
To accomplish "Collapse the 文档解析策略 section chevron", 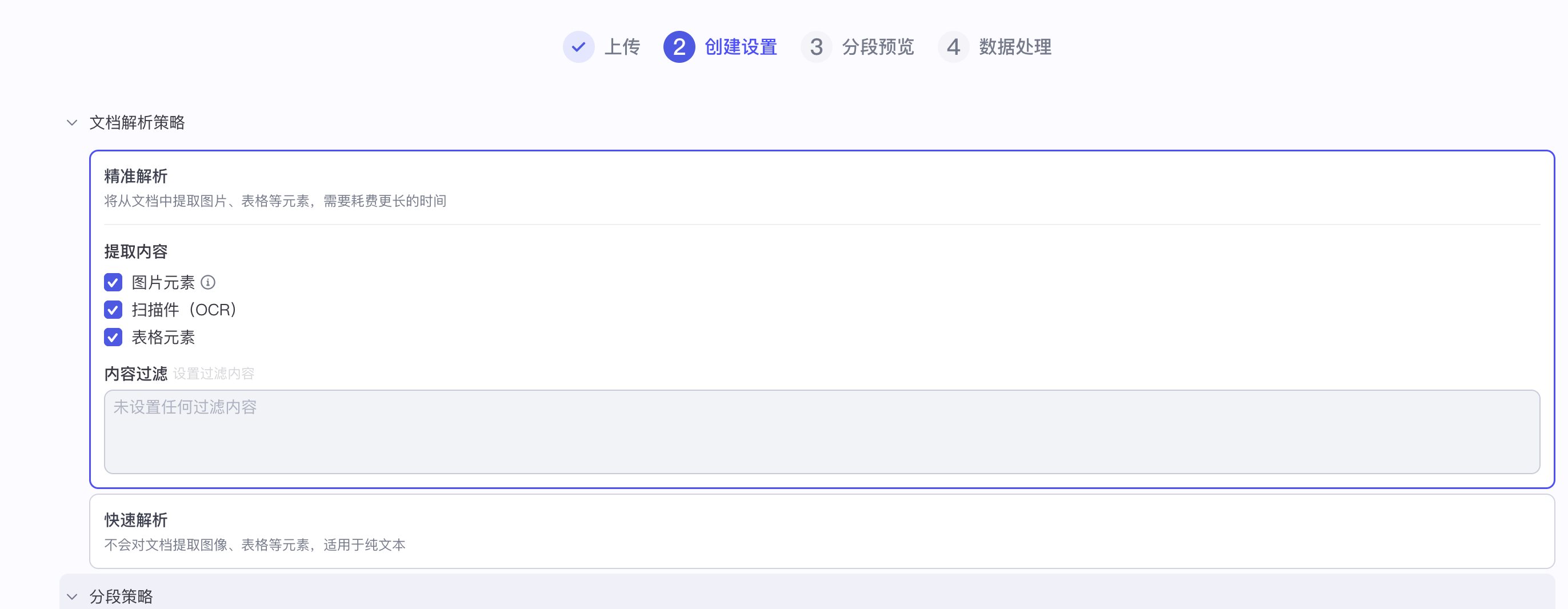I will coord(72,122).
